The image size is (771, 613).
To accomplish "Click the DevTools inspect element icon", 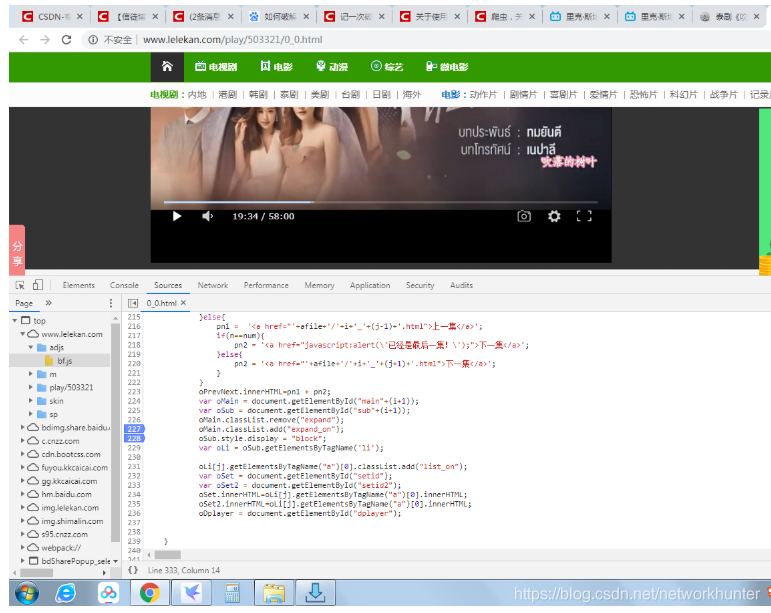I will (20, 285).
